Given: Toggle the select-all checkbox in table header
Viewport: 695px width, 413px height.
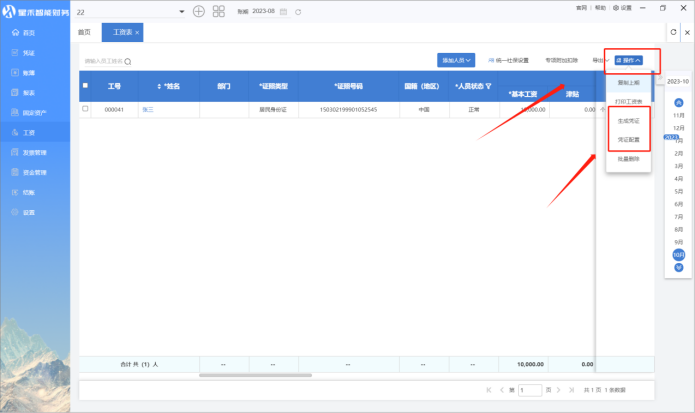Looking at the screenshot, I should (85, 86).
